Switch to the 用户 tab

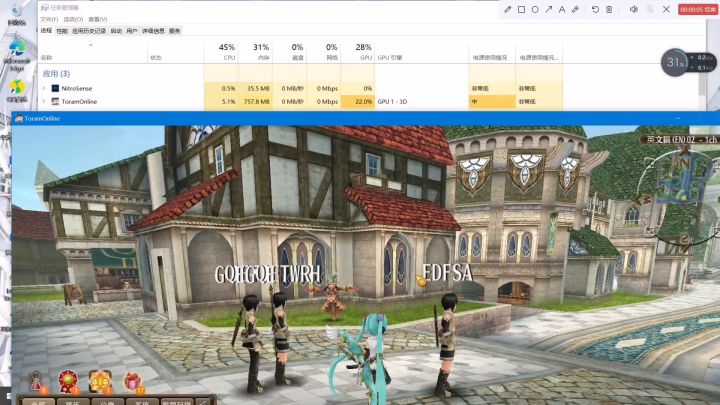coord(132,31)
